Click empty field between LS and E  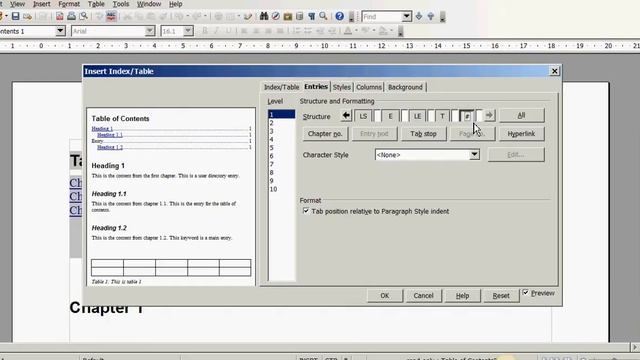pyautogui.click(x=377, y=116)
